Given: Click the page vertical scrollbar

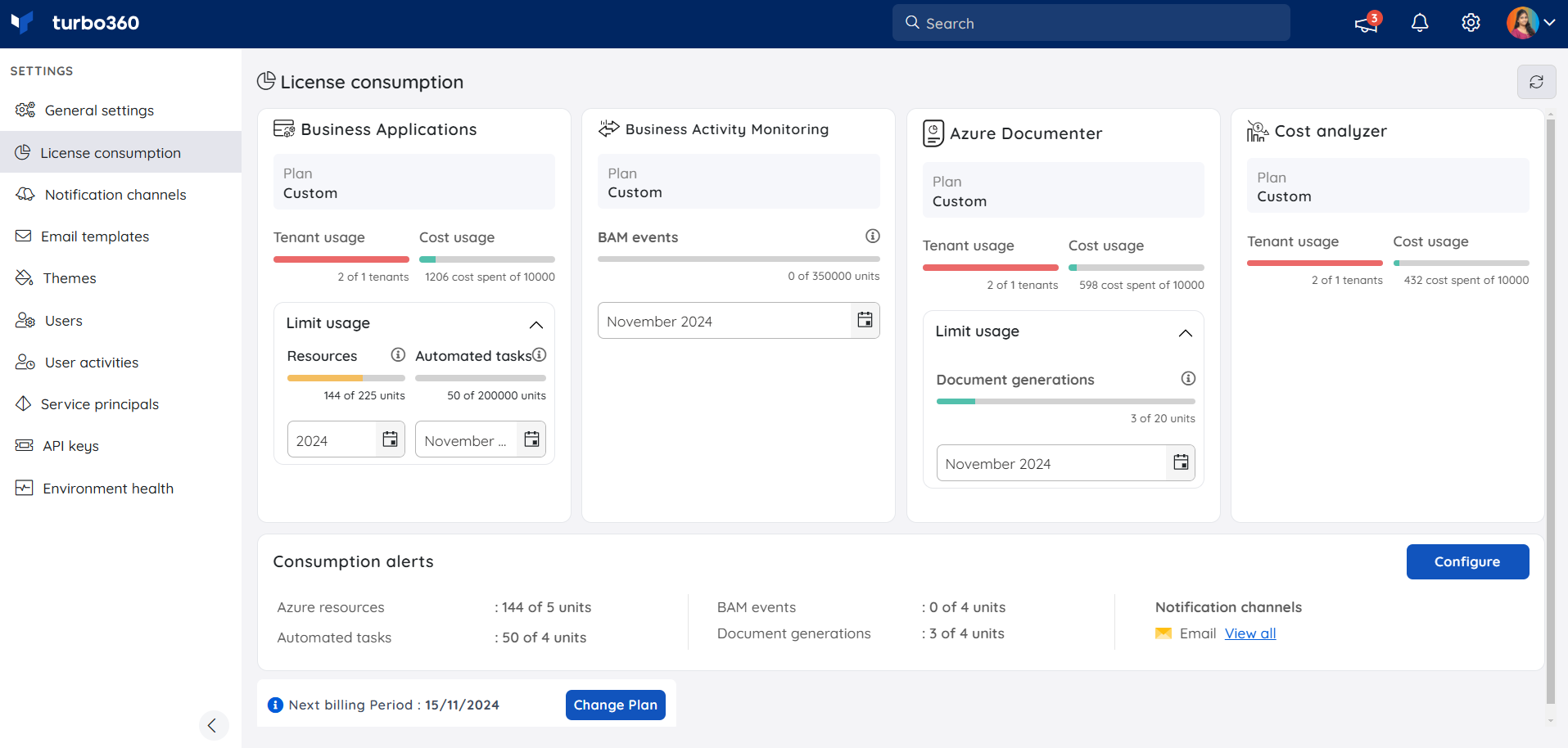Looking at the screenshot, I should pos(1550,412).
